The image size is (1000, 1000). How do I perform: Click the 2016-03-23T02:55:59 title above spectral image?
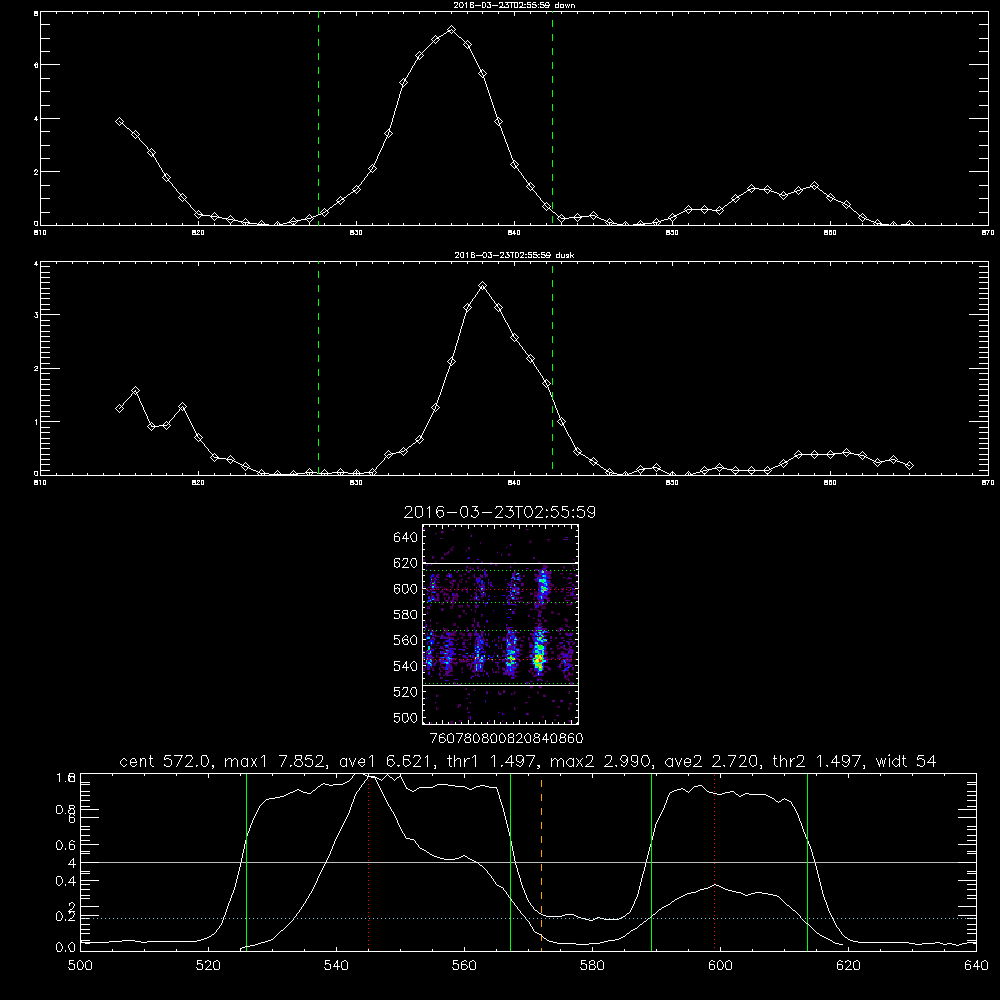[500, 512]
